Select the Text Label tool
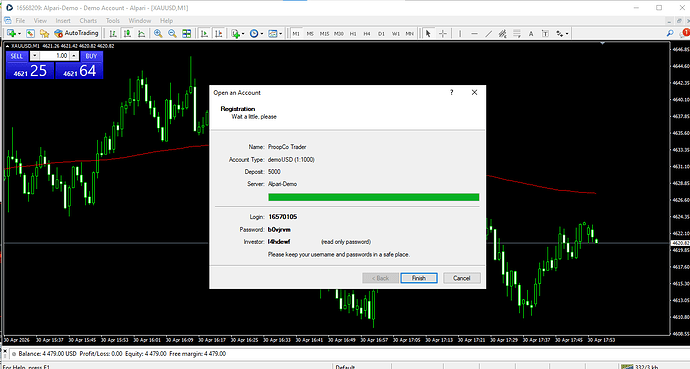Viewport: 690px width, 369px height. [545, 33]
